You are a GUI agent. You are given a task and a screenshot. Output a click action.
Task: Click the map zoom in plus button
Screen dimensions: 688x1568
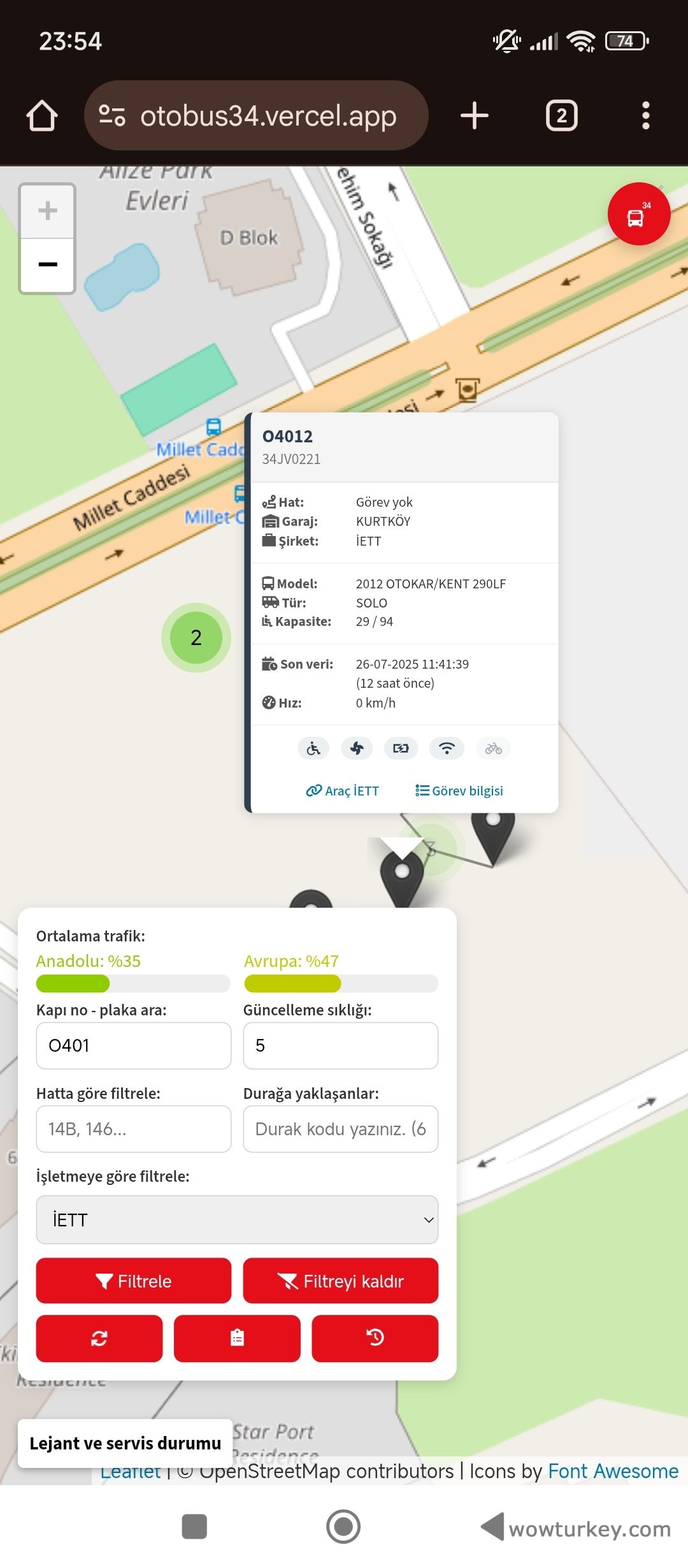[48, 211]
